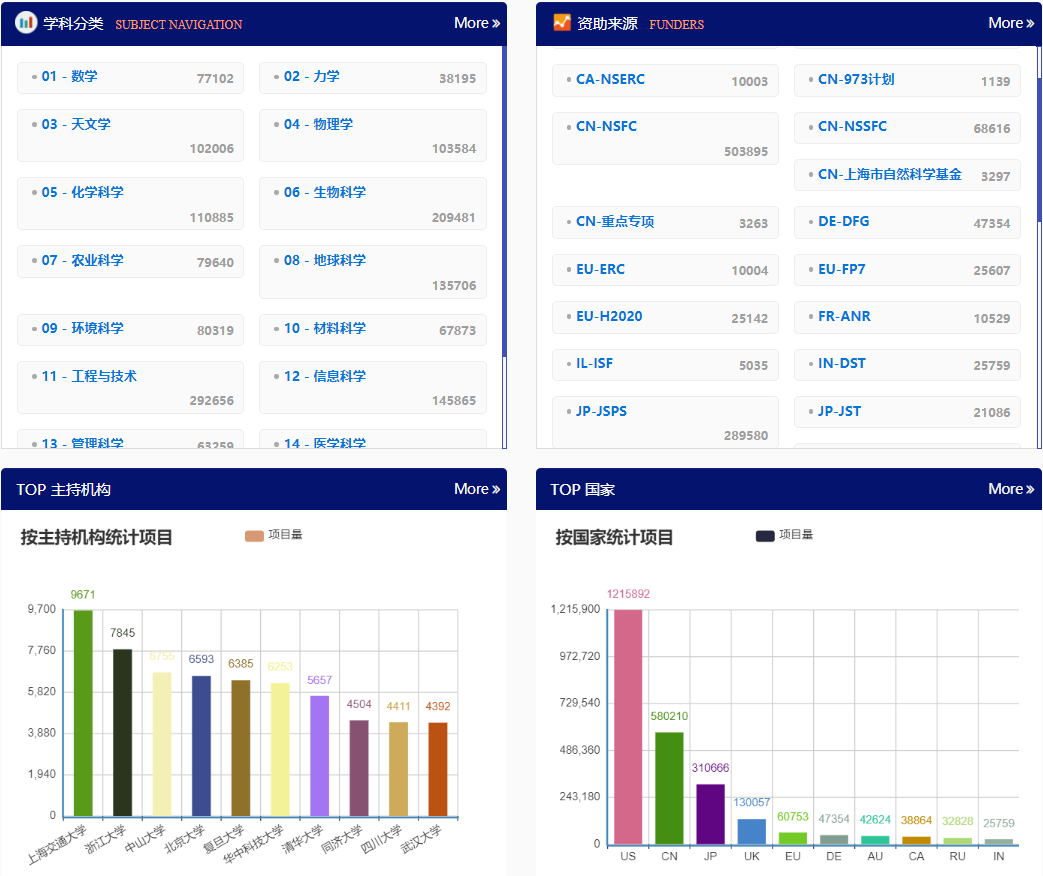Click the subject navigation chart icon
Viewport: 1043px width, 876px height.
coord(27,22)
